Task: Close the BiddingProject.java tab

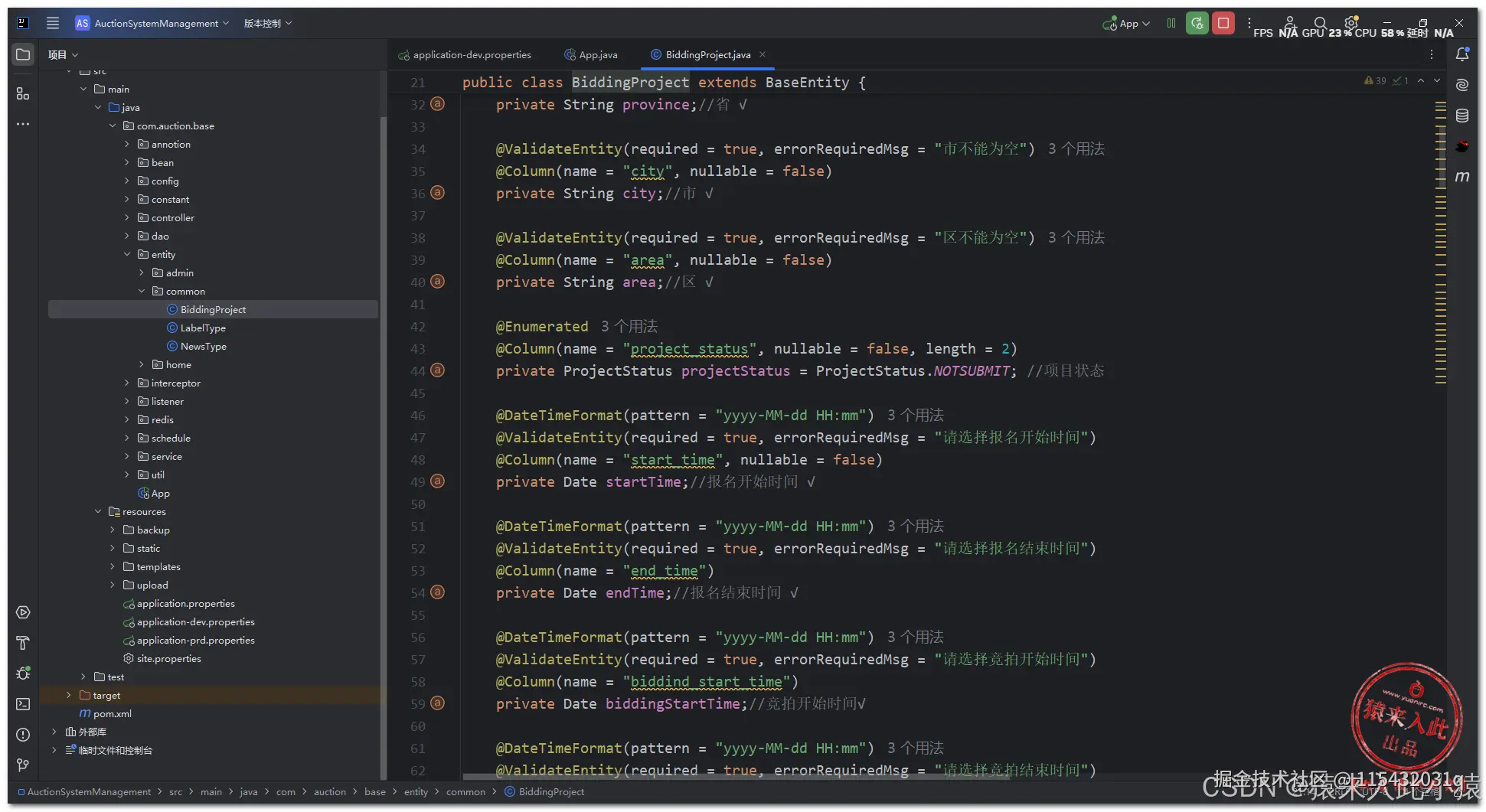Action: click(763, 54)
